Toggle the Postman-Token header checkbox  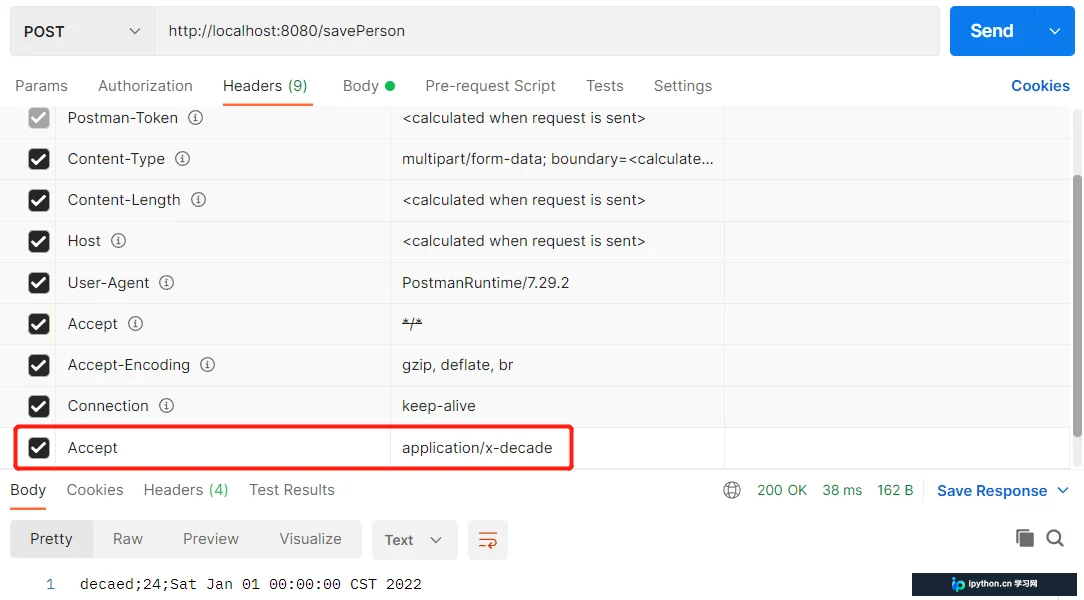coord(39,118)
